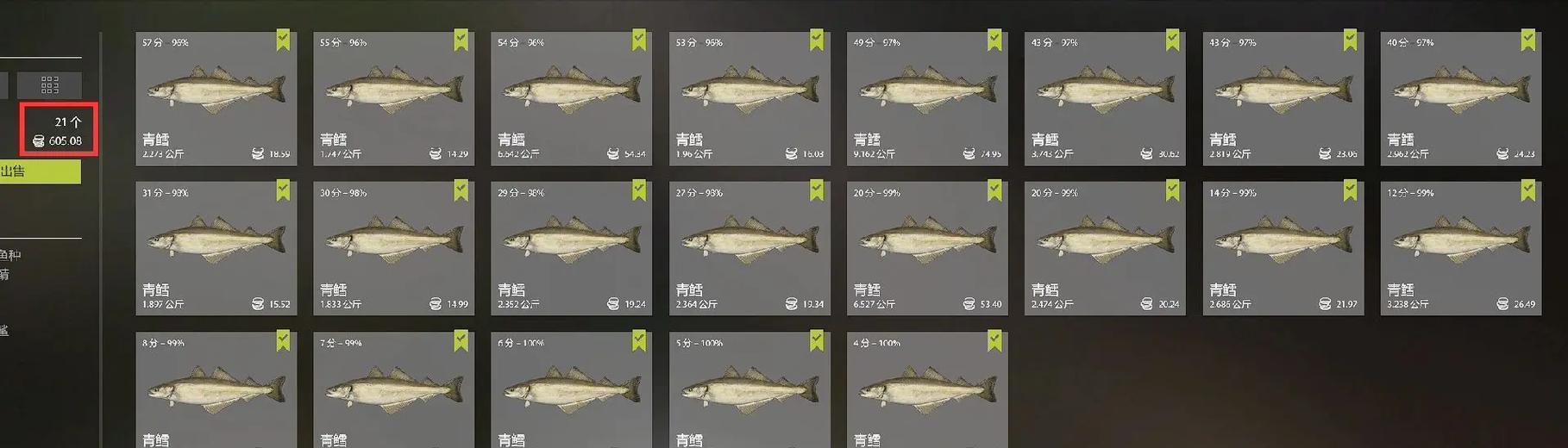Uncheck the green mark on 30分 fish
Screen dimensions: 1568x448
tap(461, 190)
